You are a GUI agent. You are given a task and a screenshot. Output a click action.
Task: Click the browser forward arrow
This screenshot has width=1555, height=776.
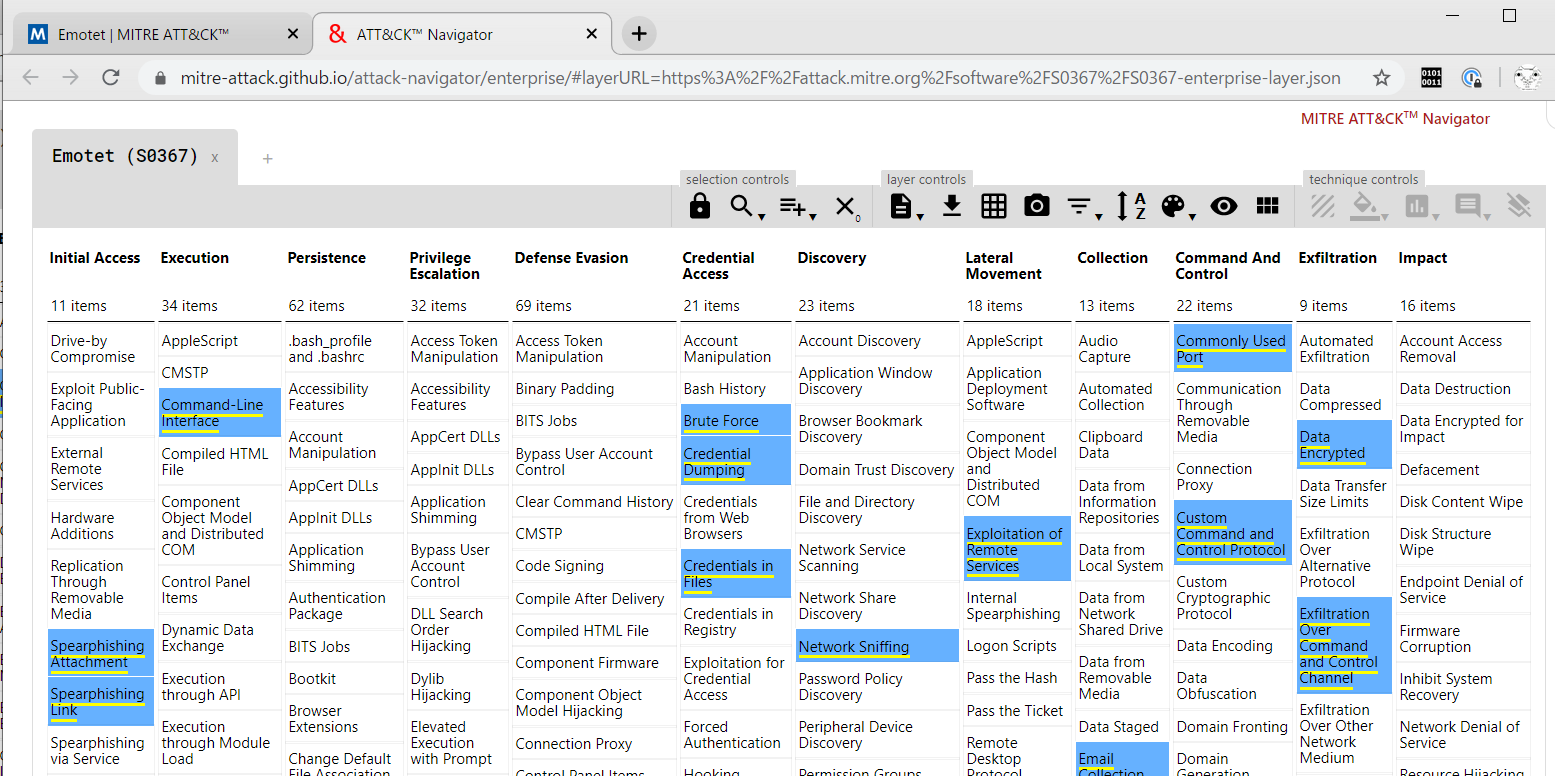pos(70,77)
